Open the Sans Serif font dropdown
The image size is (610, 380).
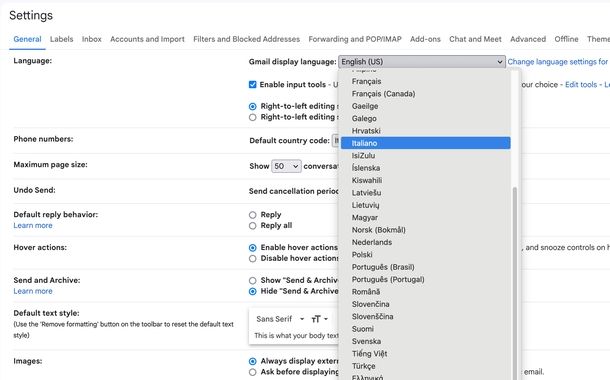pyautogui.click(x=280, y=319)
